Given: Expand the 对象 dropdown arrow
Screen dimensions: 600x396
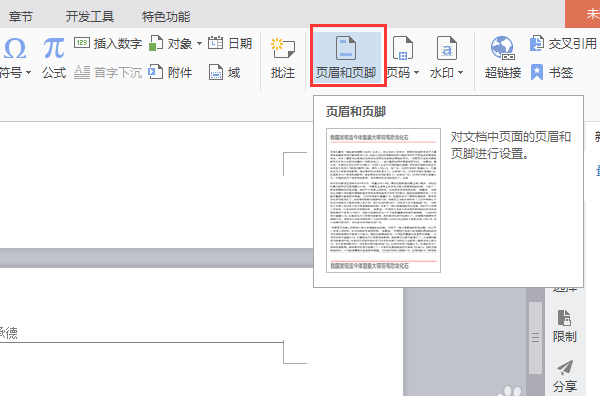Looking at the screenshot, I should pyautogui.click(x=199, y=44).
